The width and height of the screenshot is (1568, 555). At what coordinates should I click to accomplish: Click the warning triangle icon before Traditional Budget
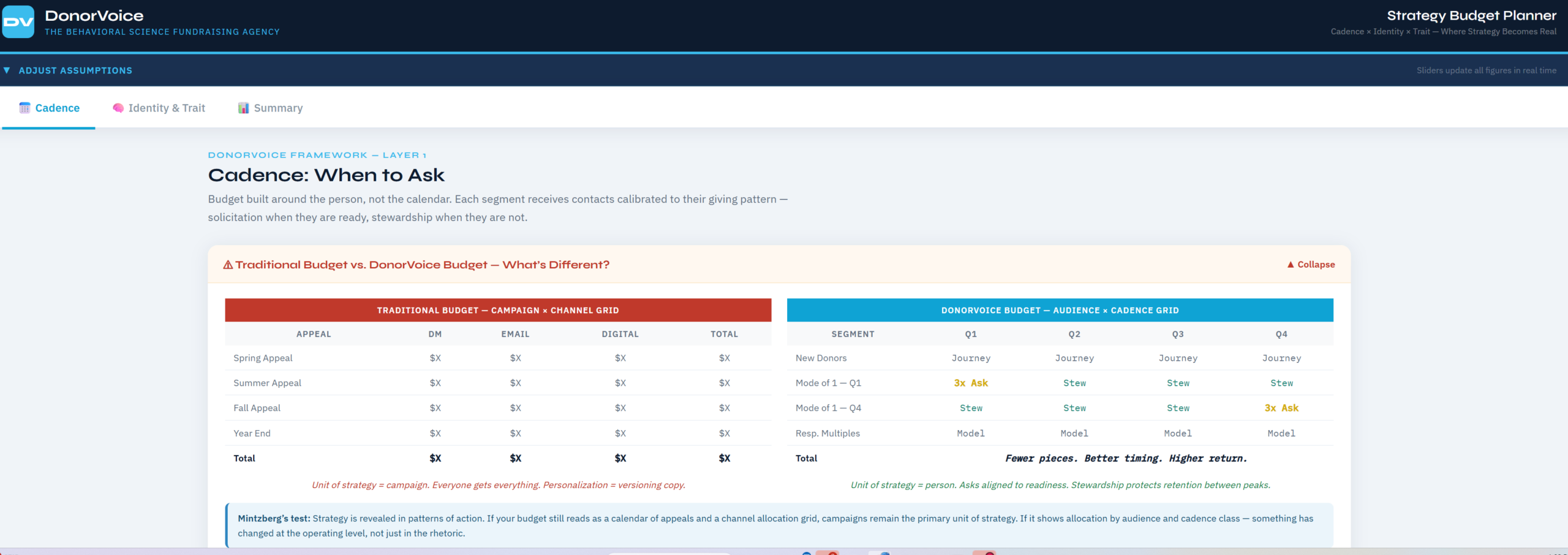click(x=228, y=265)
